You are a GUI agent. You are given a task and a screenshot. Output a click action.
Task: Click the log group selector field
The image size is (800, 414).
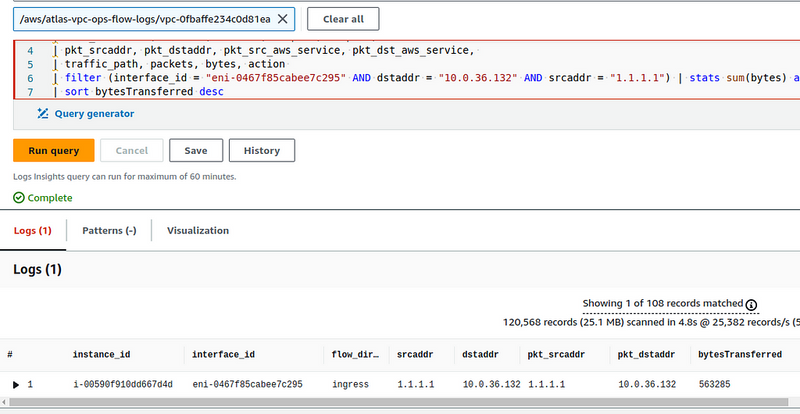[145, 19]
